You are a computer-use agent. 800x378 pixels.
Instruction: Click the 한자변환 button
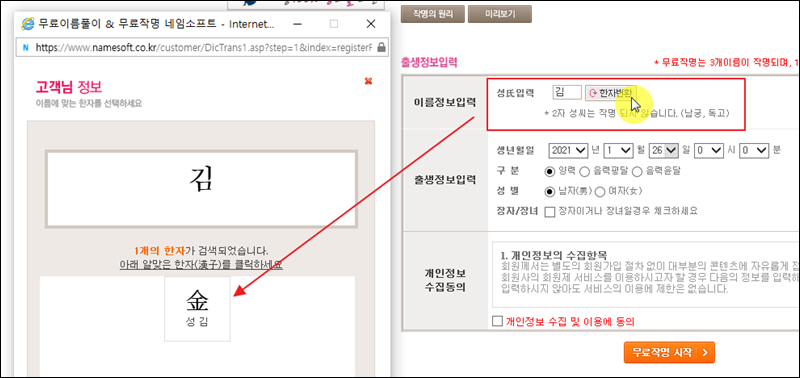(x=611, y=93)
